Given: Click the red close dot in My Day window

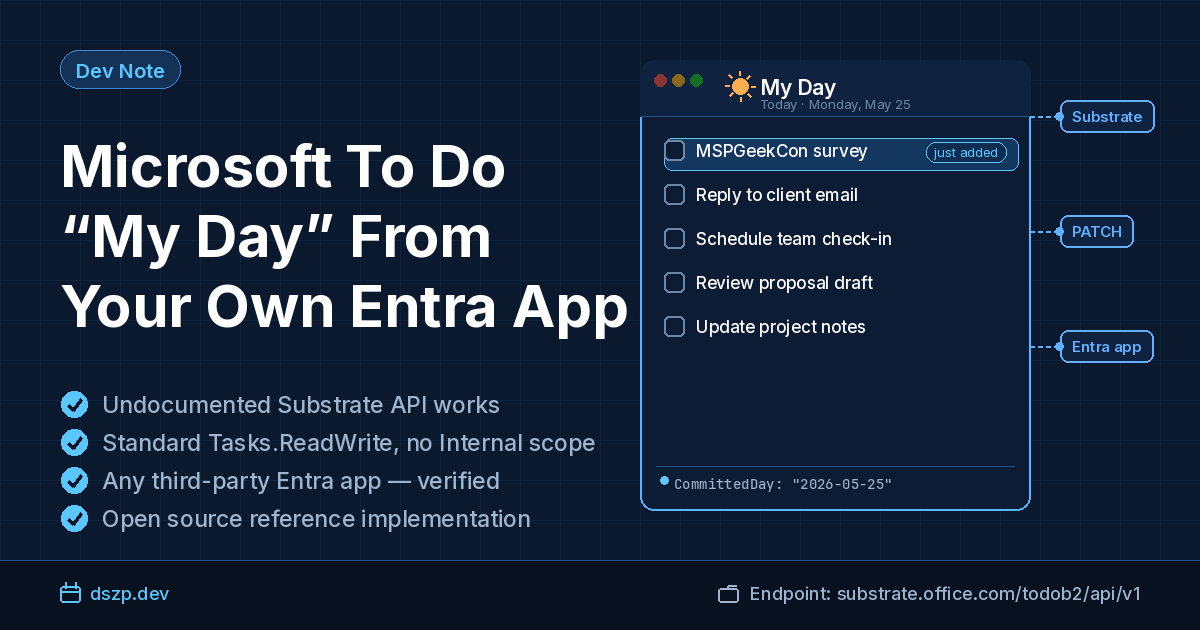Looking at the screenshot, I should [660, 80].
